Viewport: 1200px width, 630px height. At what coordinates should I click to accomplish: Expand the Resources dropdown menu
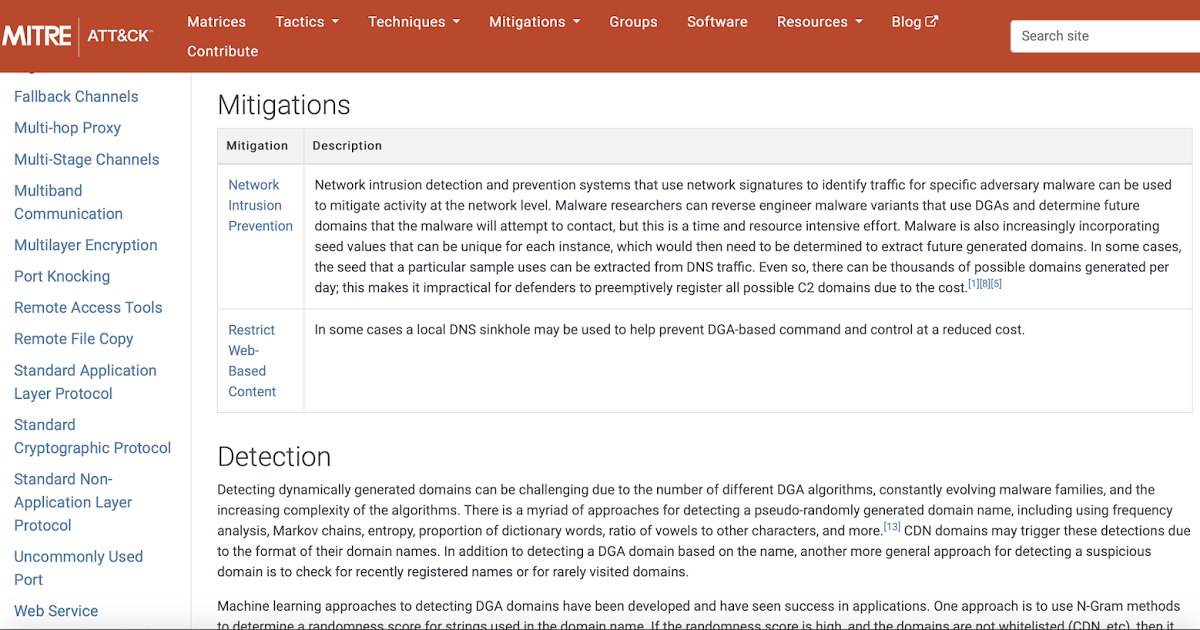(819, 21)
